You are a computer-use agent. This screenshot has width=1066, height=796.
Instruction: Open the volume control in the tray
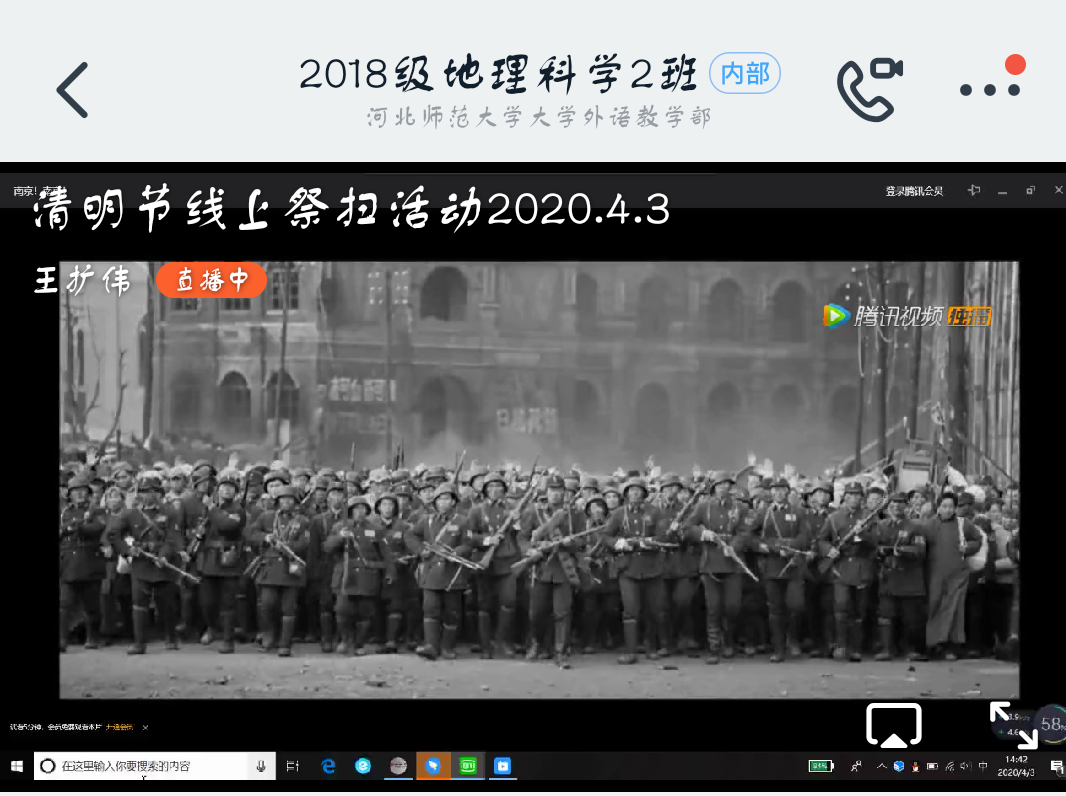(965, 766)
